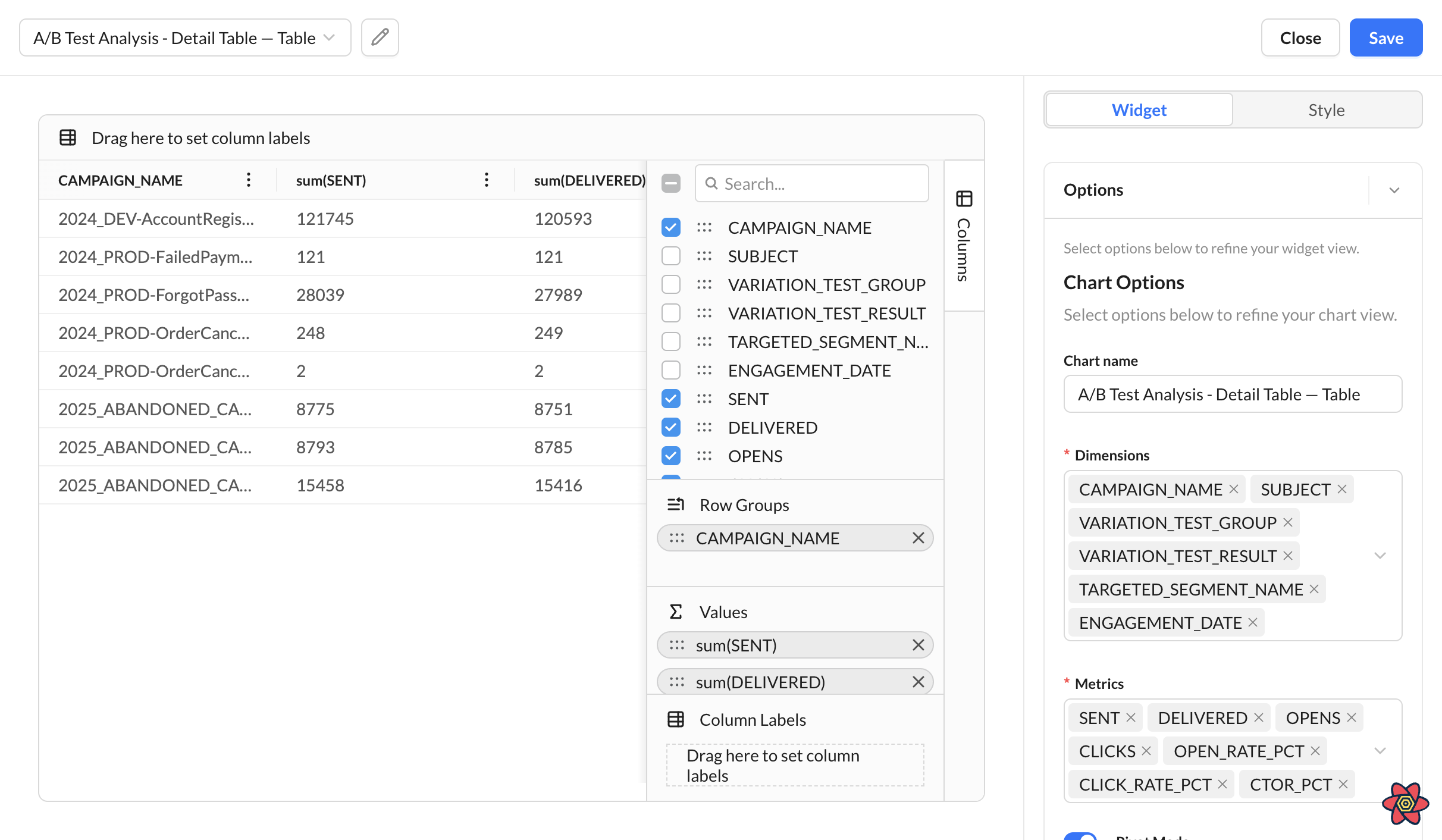Check the TARGETED_SEGMENT_N... column checkbox

pos(671,341)
